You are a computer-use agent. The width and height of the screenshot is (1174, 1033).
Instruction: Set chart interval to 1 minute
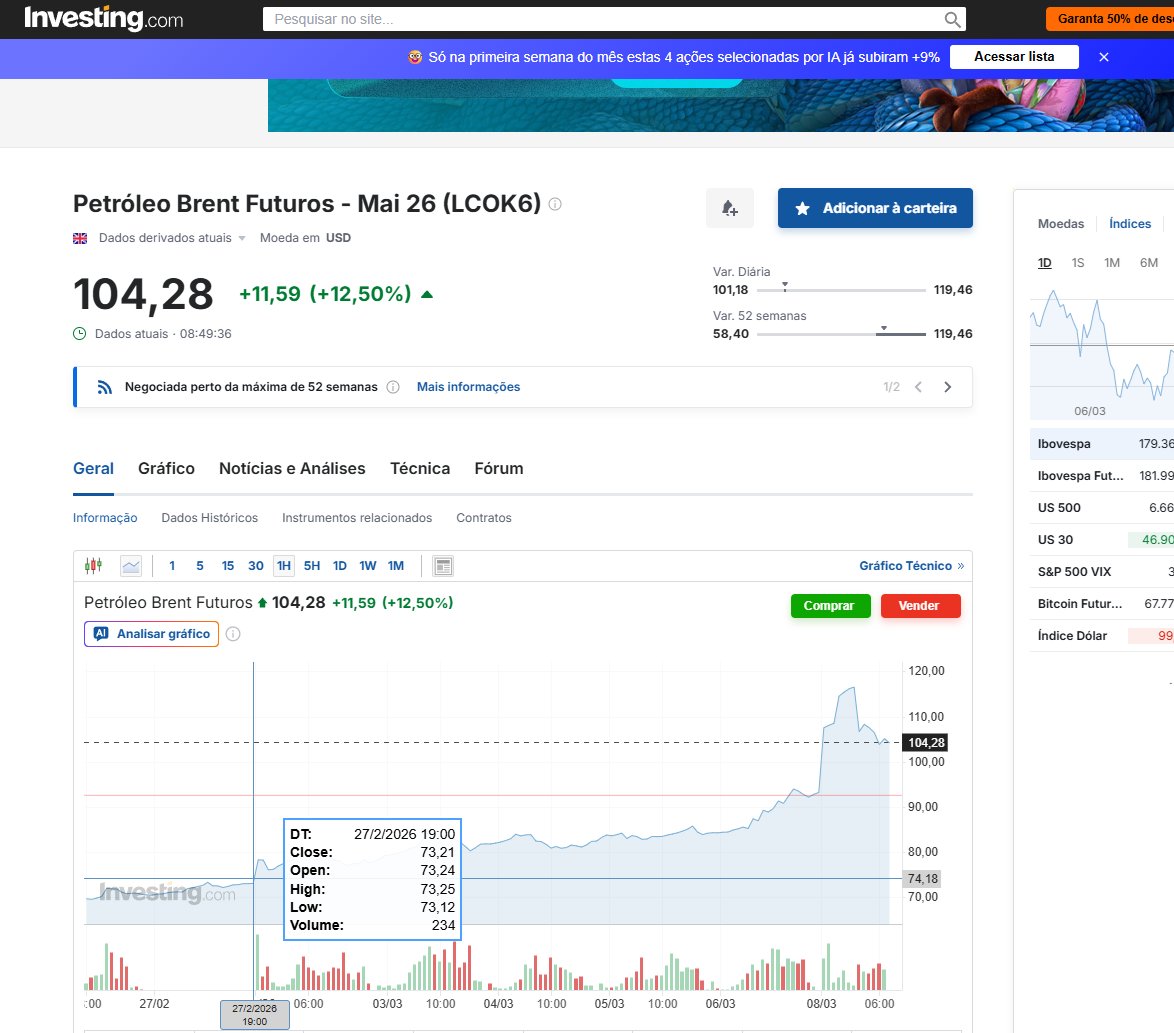[x=172, y=566]
